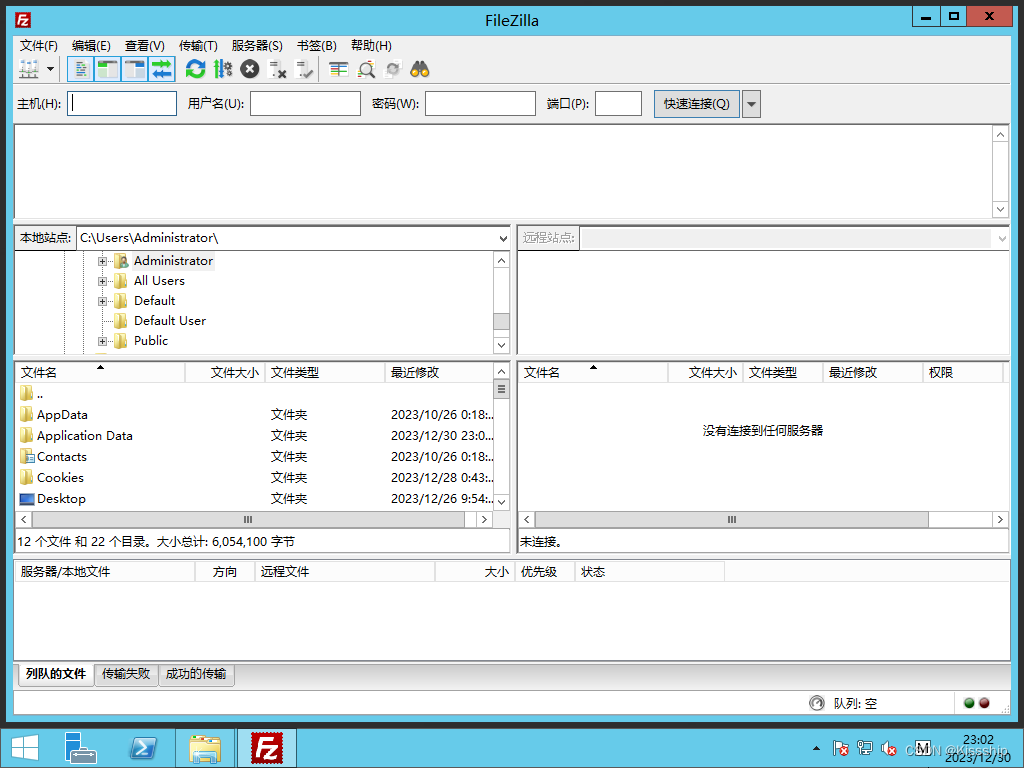Viewport: 1024px width, 768px height.
Task: Expand the Administrator tree node
Action: [102, 261]
